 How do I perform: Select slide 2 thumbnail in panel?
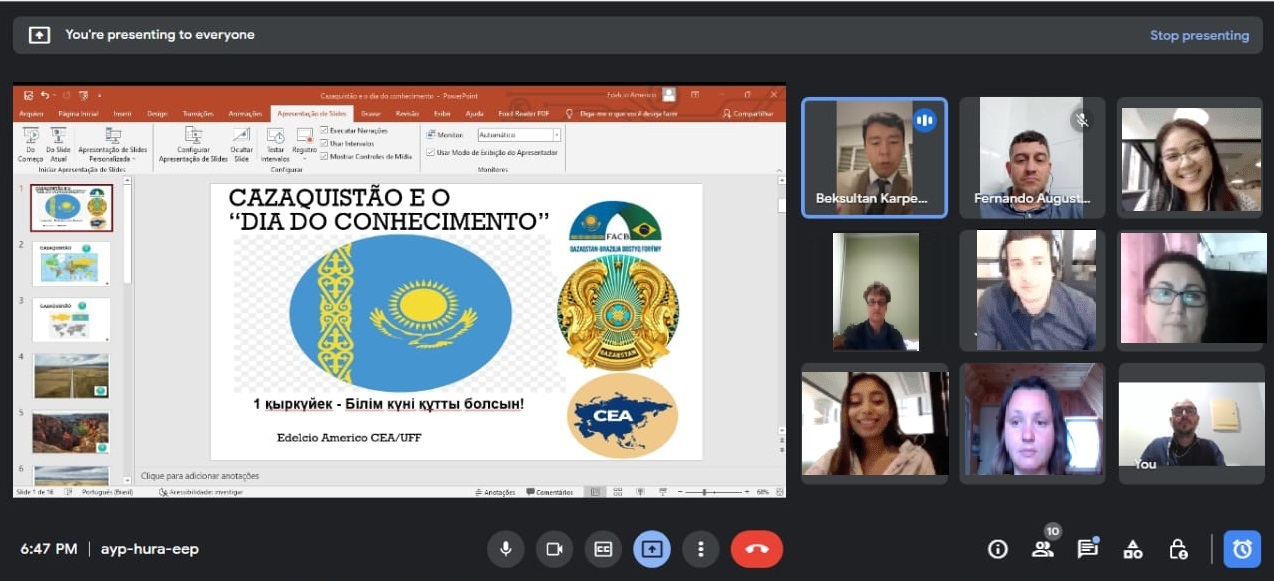click(72, 264)
